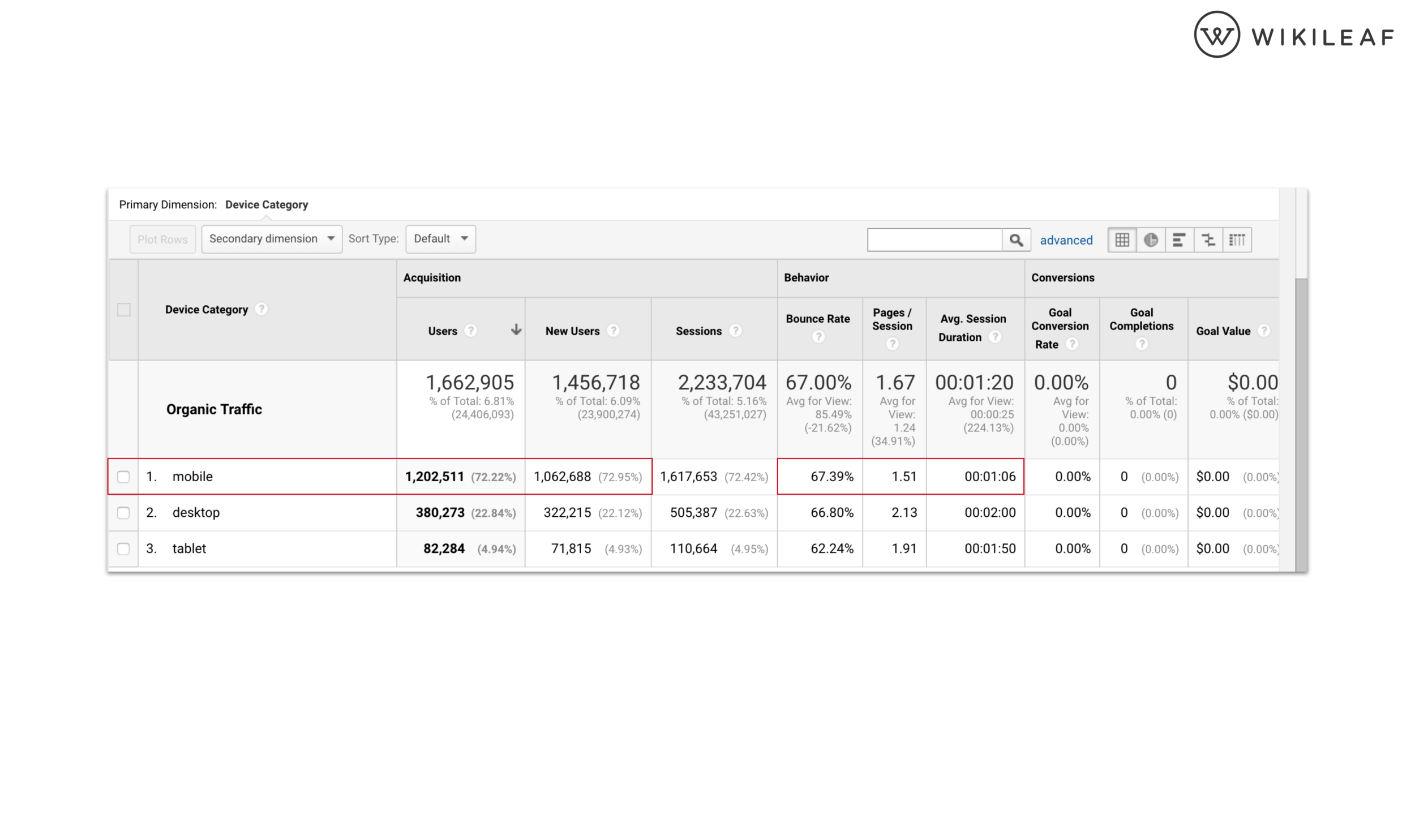Image resolution: width=1415 pixels, height=840 pixels.
Task: Open help icon under Bounce Rate
Action: (818, 337)
